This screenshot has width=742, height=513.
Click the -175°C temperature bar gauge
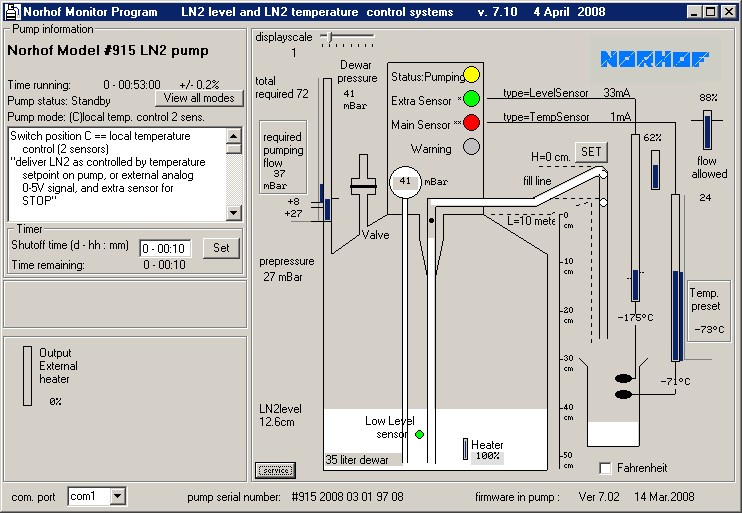pyautogui.click(x=636, y=218)
